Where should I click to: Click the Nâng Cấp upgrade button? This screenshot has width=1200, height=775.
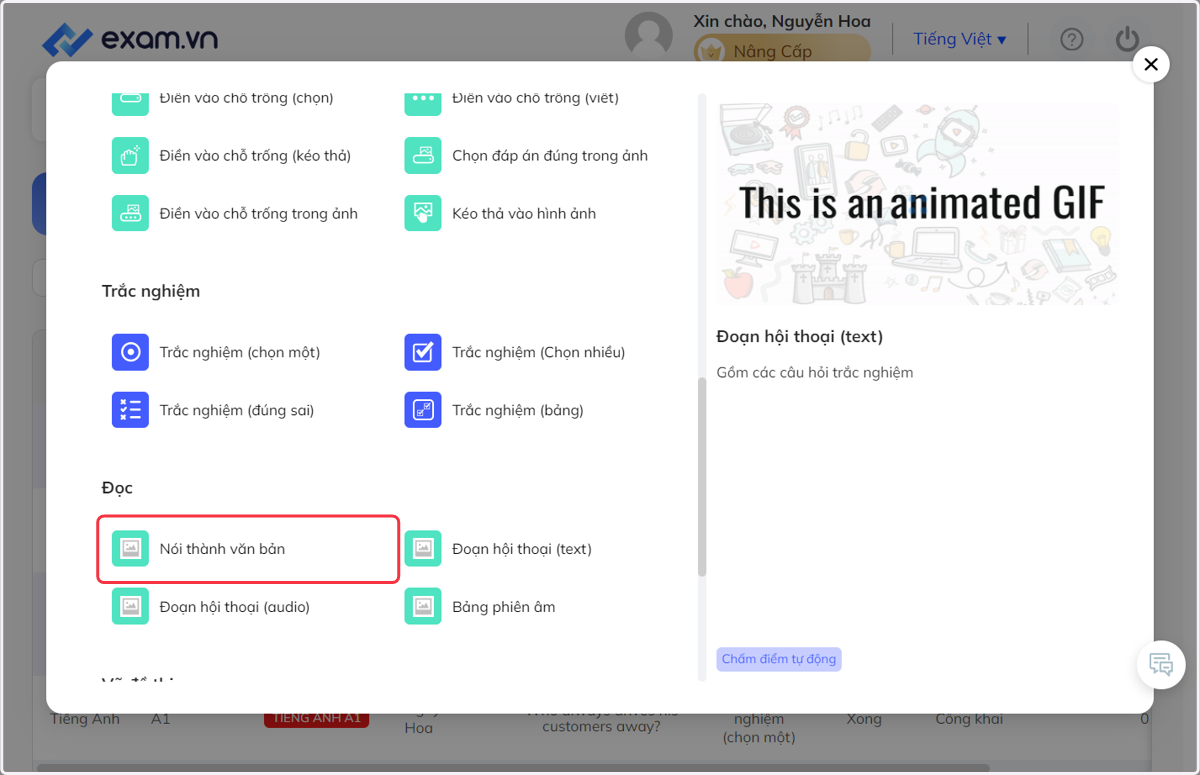pos(783,51)
